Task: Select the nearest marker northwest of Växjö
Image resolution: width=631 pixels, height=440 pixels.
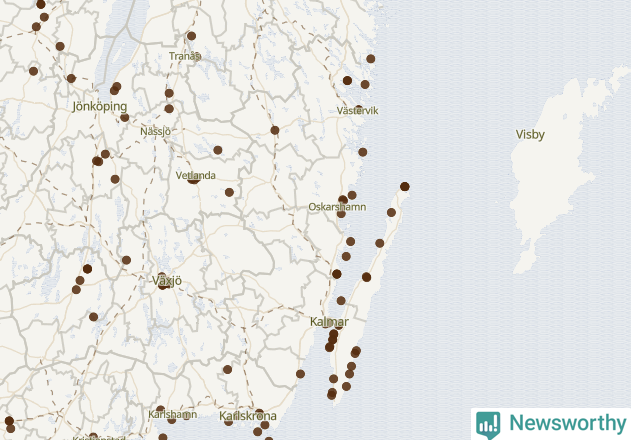Action: click(x=126, y=260)
